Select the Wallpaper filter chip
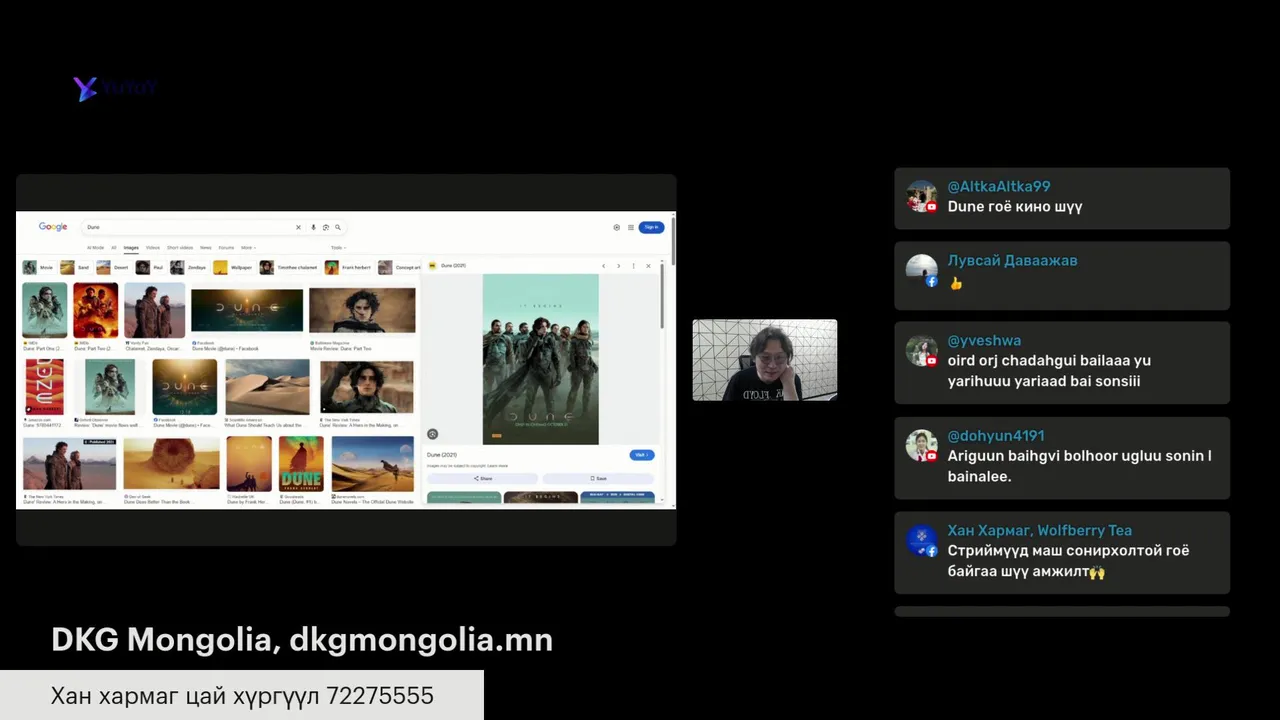Image resolution: width=1280 pixels, height=720 pixels. tap(233, 267)
